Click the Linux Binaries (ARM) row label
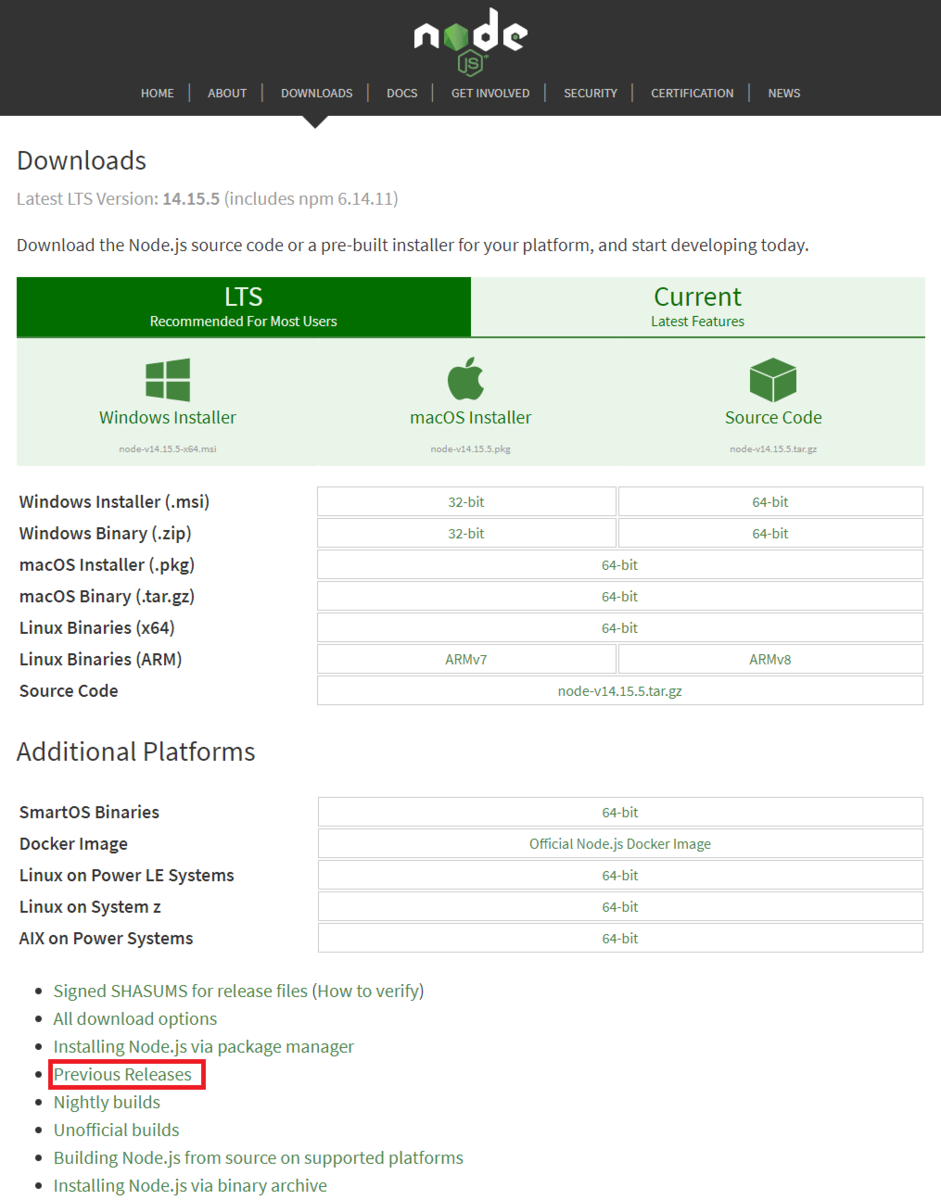The height and width of the screenshot is (1200, 941). (101, 659)
